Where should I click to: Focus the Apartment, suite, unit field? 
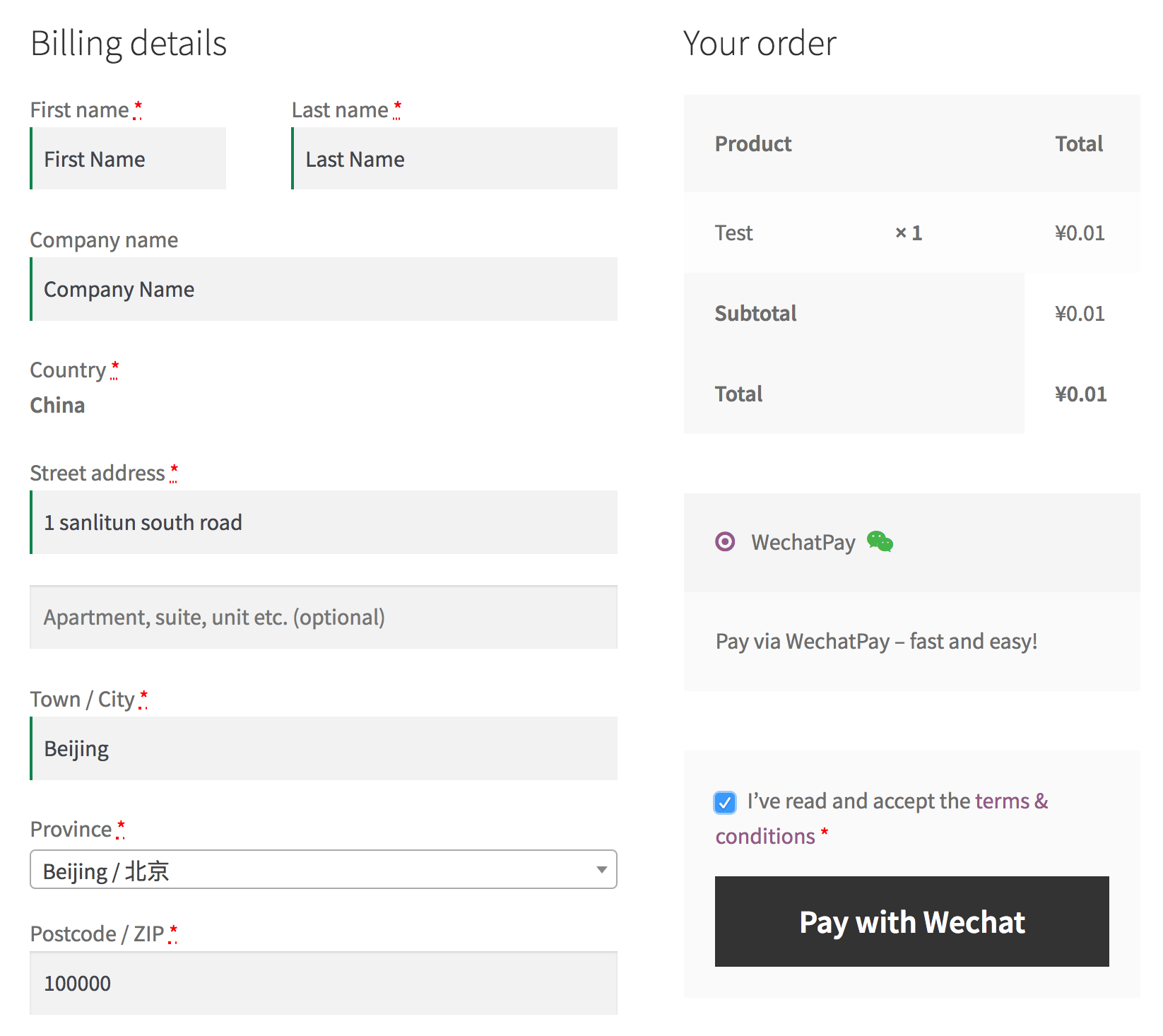(x=324, y=618)
